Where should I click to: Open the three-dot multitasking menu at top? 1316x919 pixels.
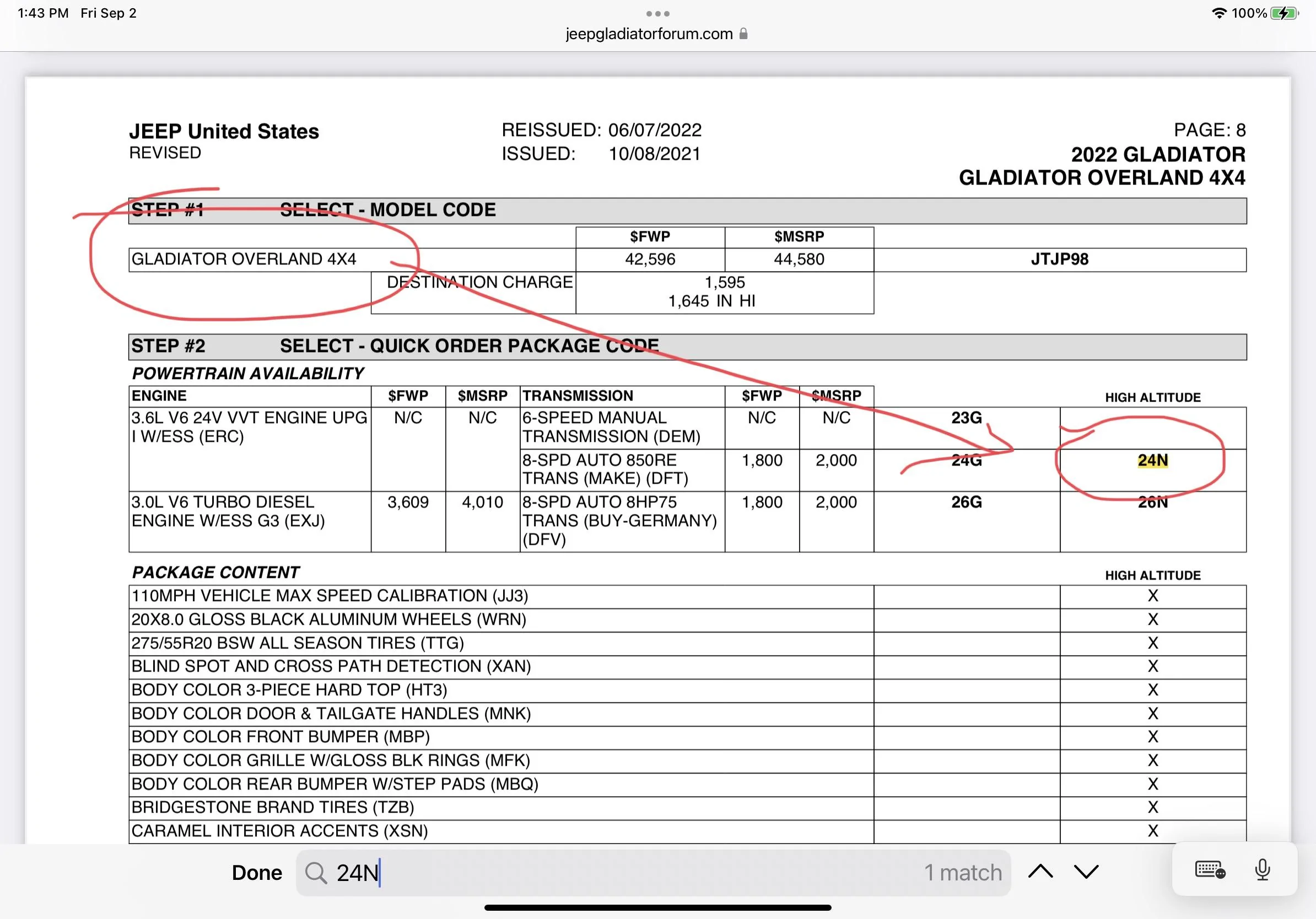point(658,13)
